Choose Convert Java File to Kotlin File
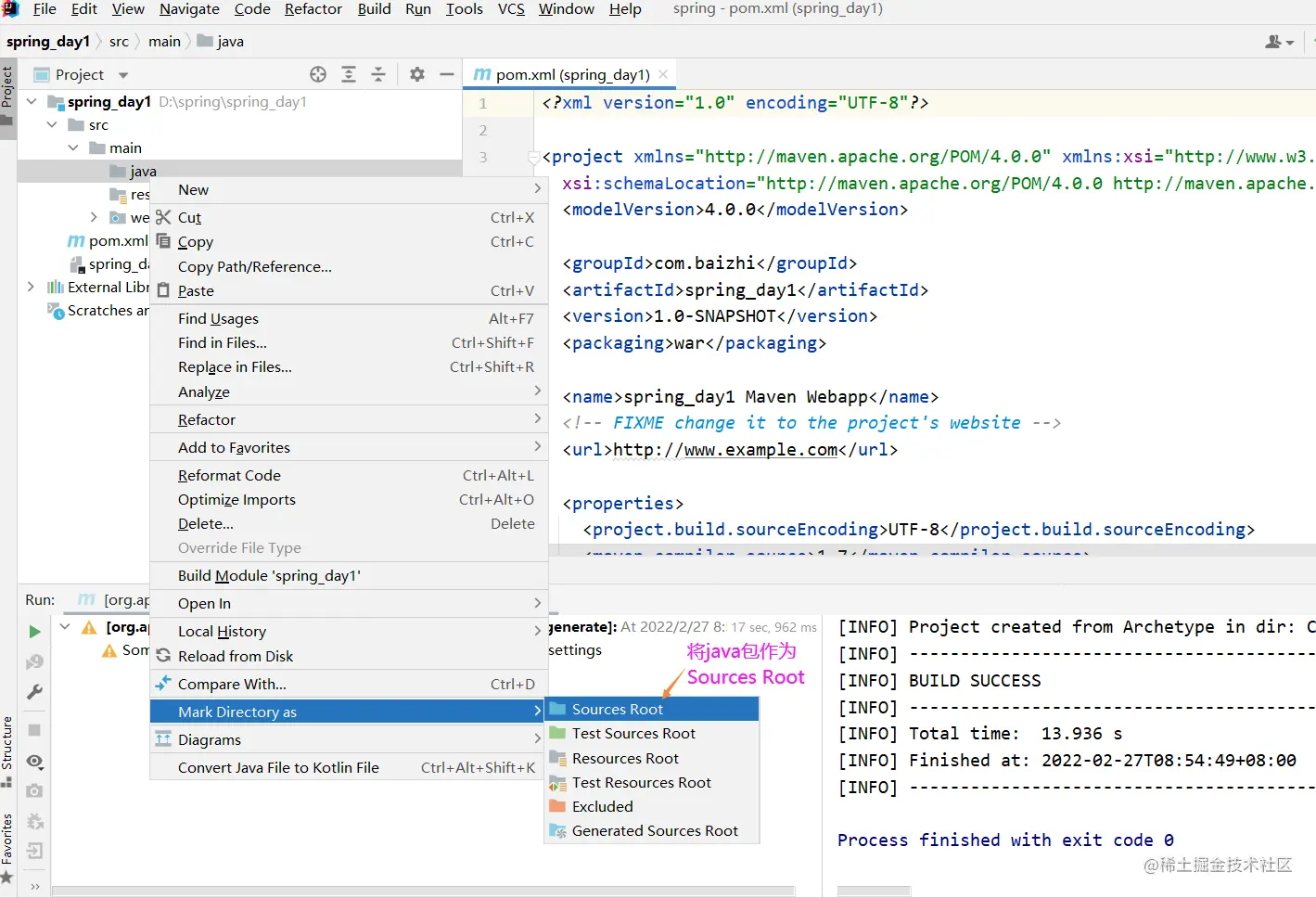1316x898 pixels. tap(349, 767)
